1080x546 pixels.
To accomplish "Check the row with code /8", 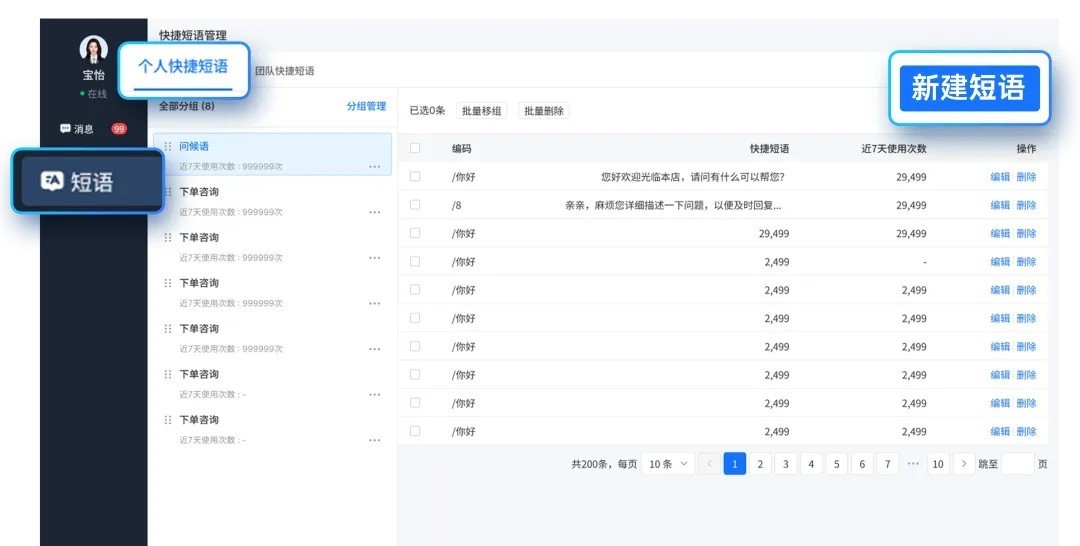I will pos(415,204).
